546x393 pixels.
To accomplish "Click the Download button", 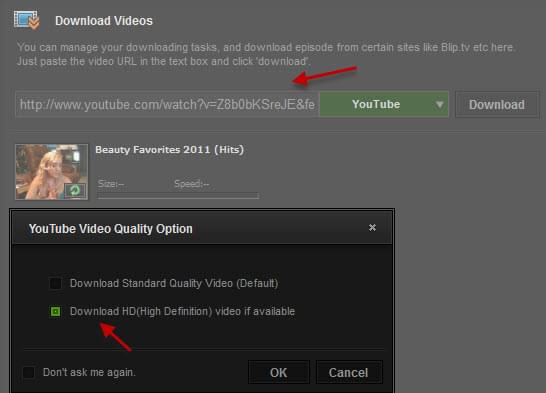I will 497,104.
